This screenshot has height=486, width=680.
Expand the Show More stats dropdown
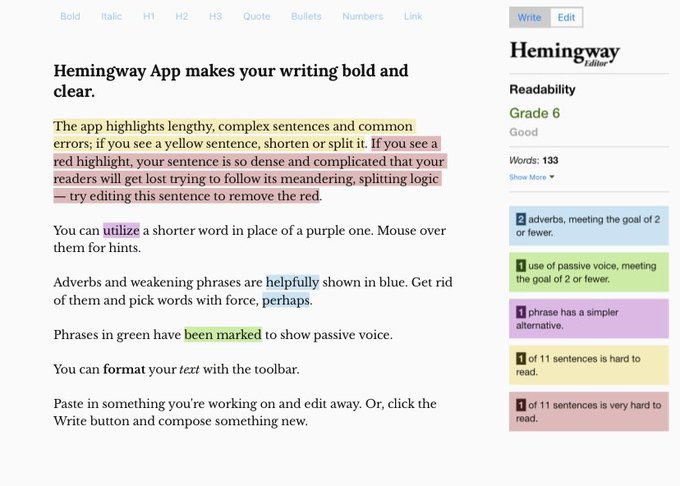coord(532,177)
